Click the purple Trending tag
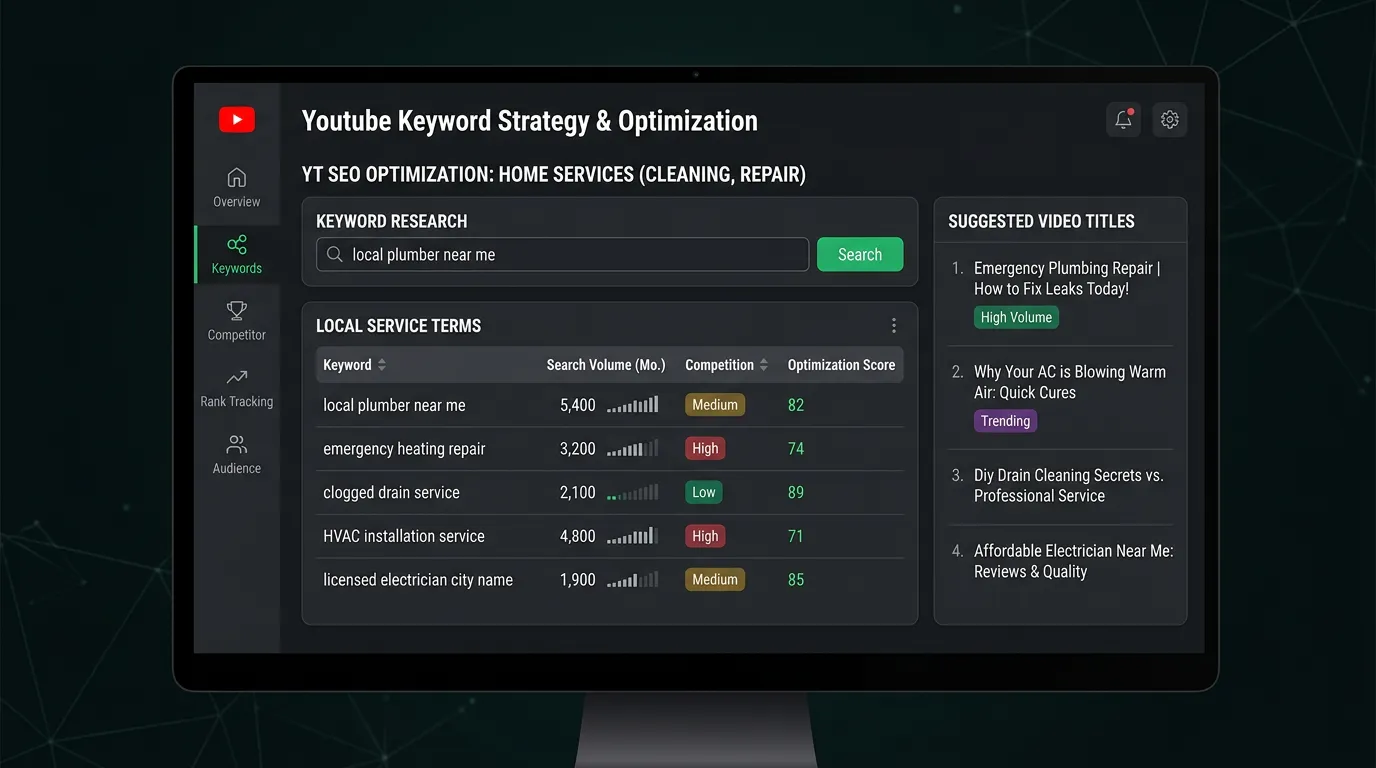This screenshot has height=768, width=1376. coord(1005,421)
